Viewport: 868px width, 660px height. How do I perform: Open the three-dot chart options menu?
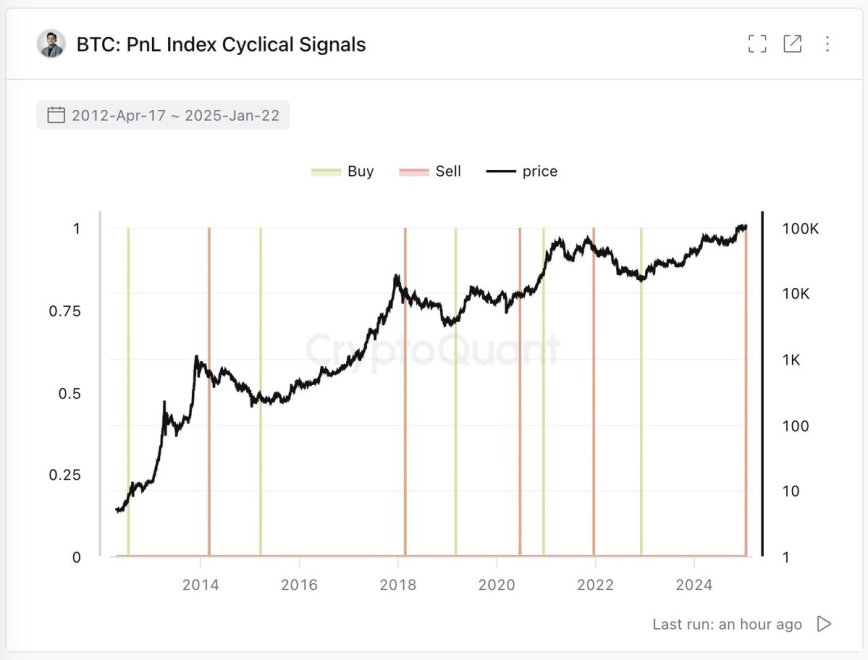pyautogui.click(x=825, y=43)
